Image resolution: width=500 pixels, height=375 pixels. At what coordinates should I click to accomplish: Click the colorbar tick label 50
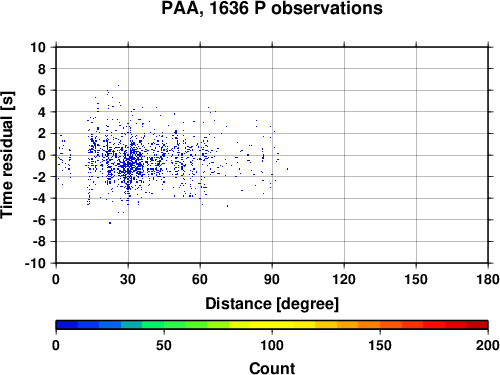(164, 345)
